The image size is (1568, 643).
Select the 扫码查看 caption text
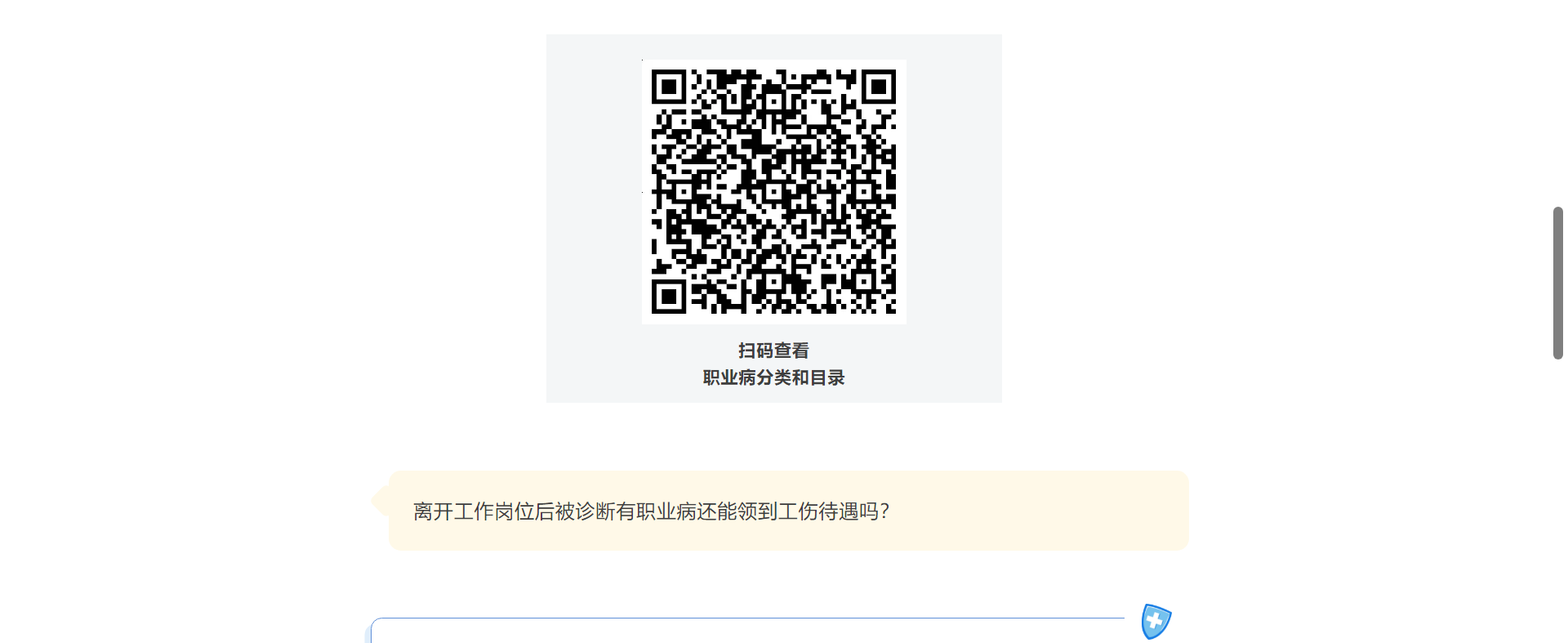773,351
